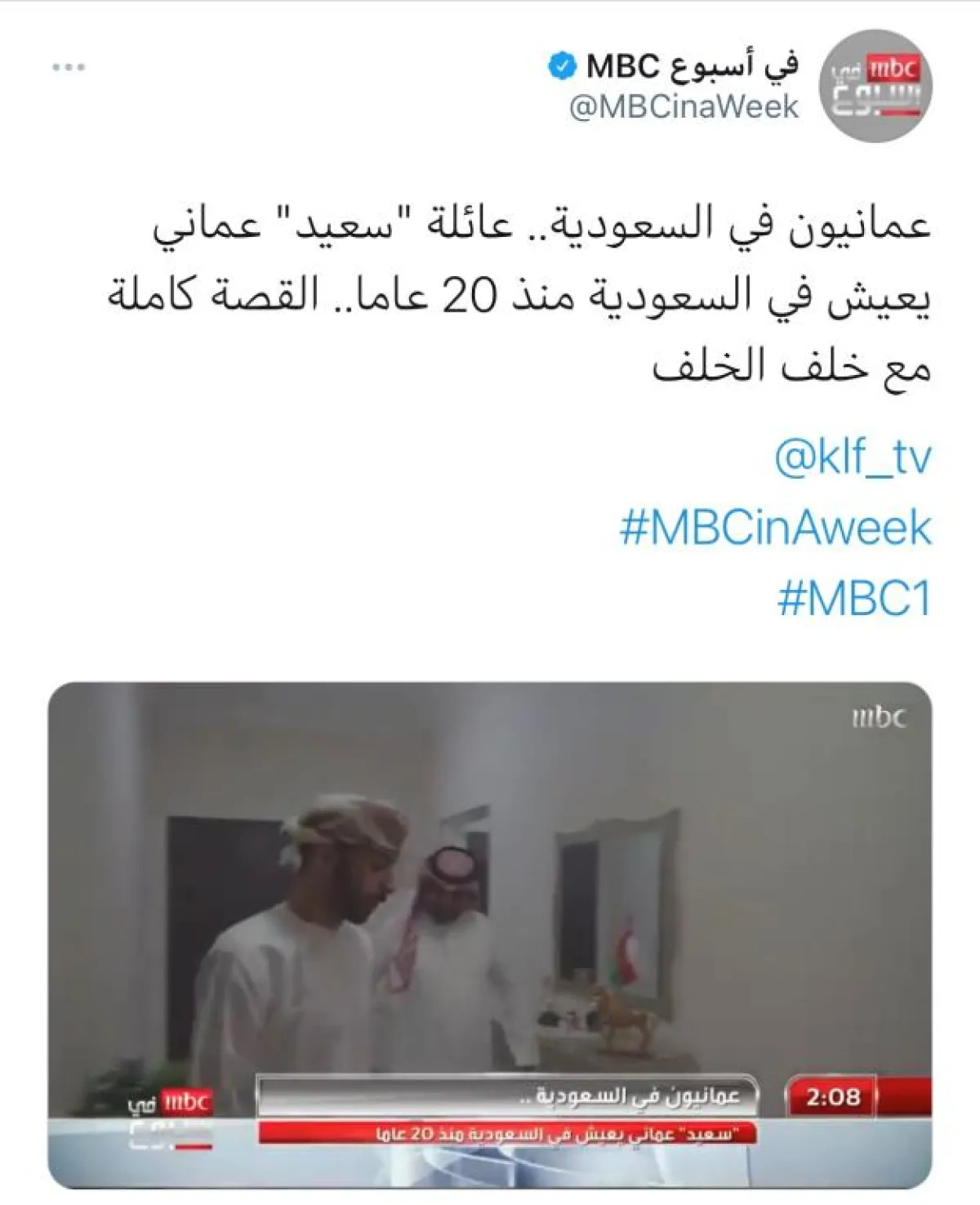Click the Arabic tweet text body

[x=519, y=297]
